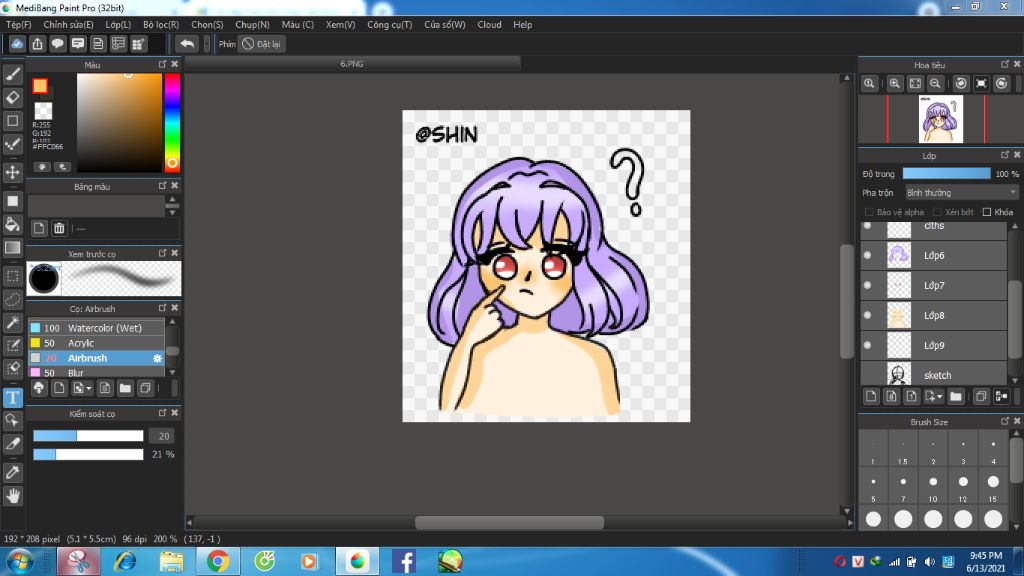
Task: Toggle Bảo vệ alpha checkbox
Action: pyautogui.click(x=869, y=212)
